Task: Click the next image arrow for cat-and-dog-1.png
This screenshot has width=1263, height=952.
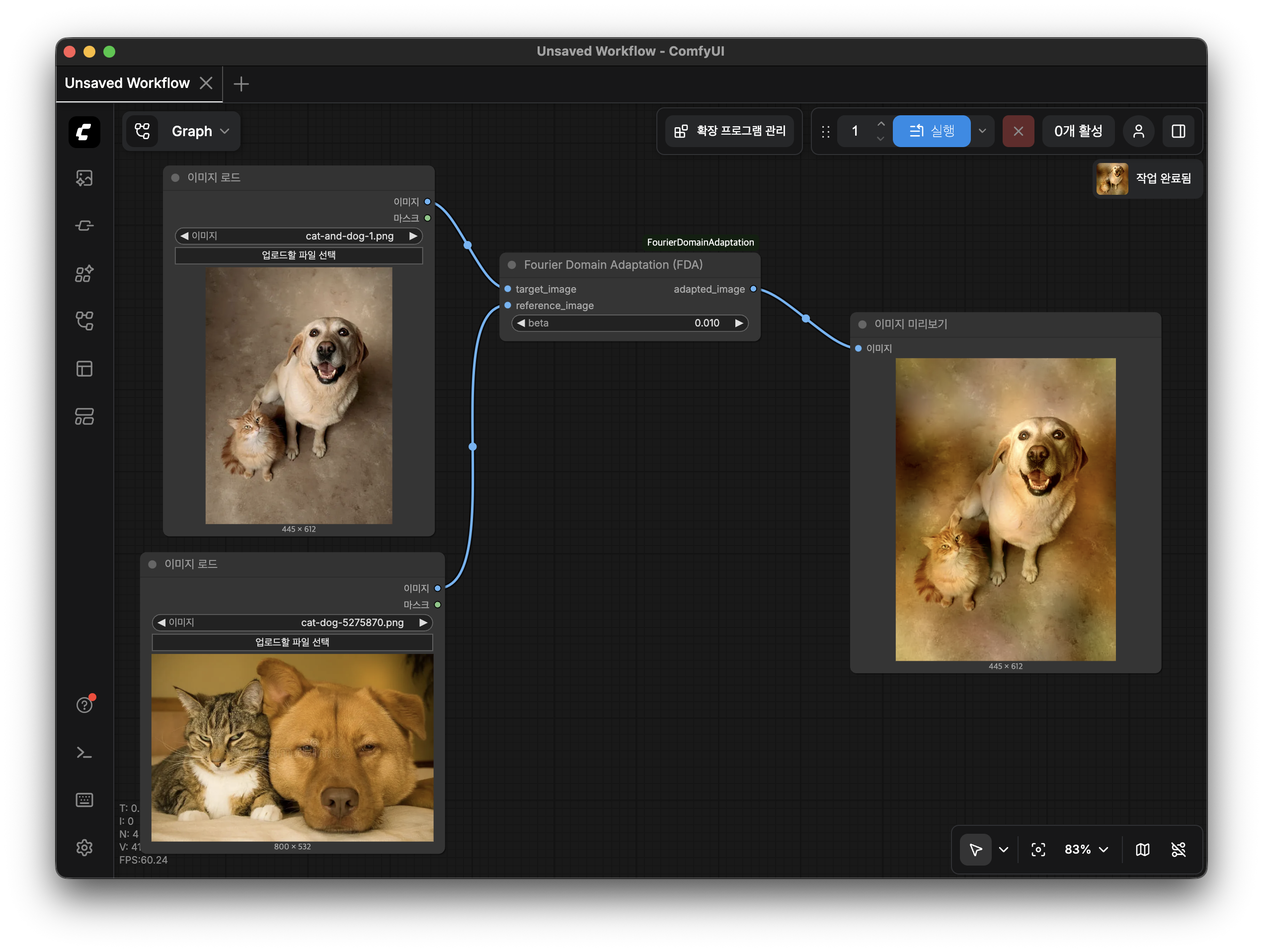Action: (413, 236)
